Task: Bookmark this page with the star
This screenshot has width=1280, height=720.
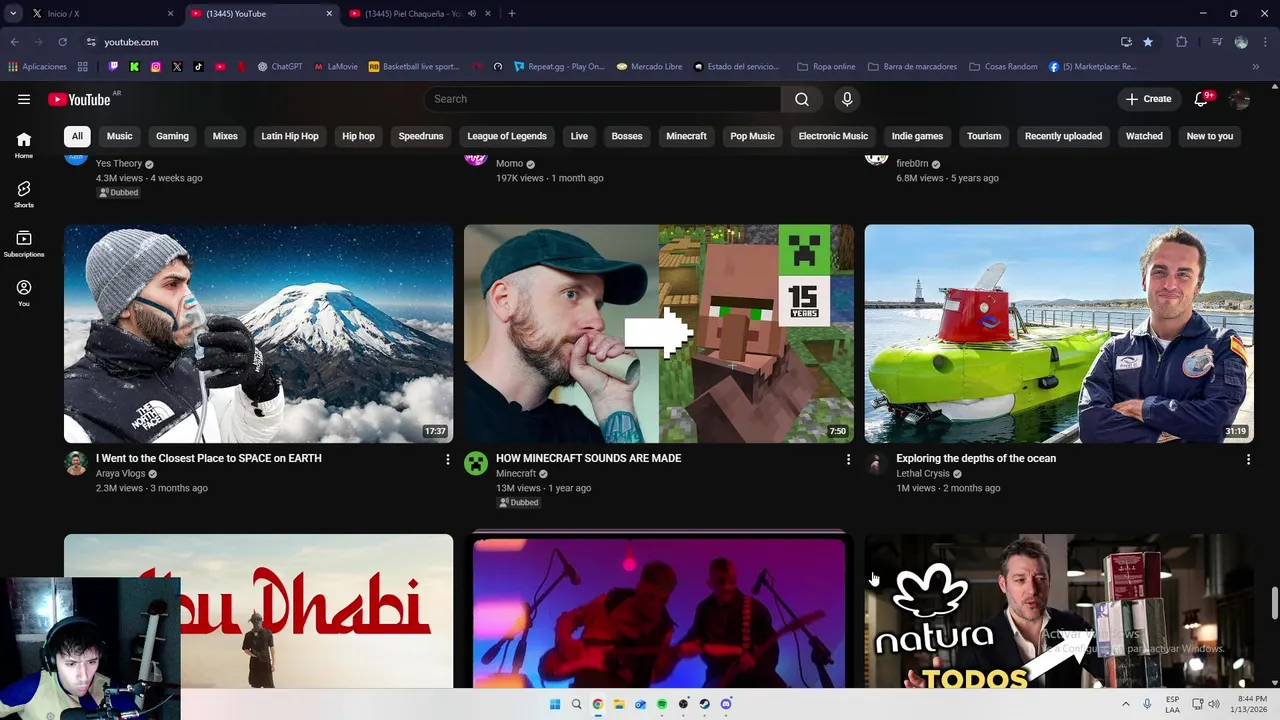Action: (x=1148, y=42)
